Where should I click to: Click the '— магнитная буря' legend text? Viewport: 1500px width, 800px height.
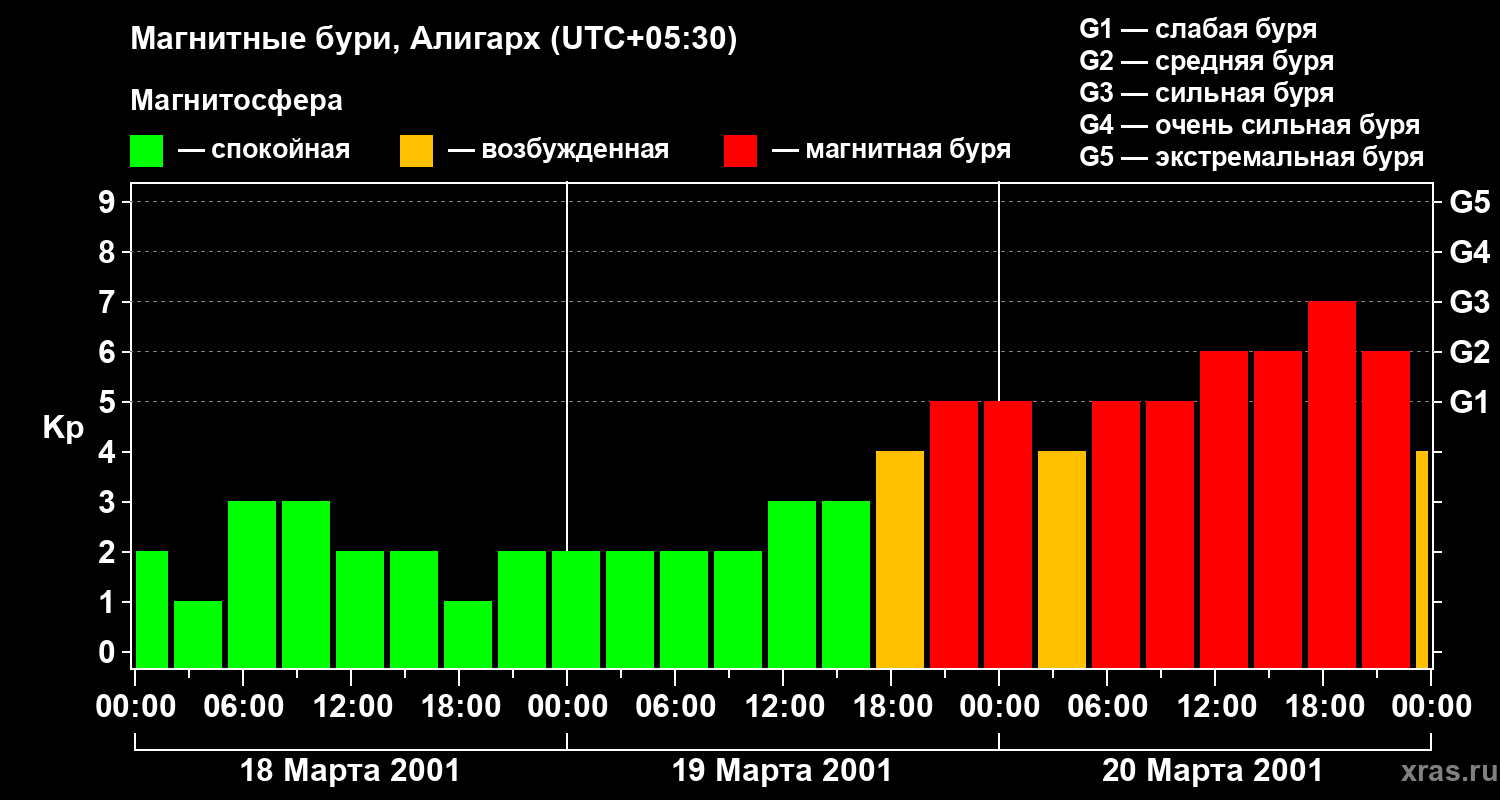[x=891, y=151]
